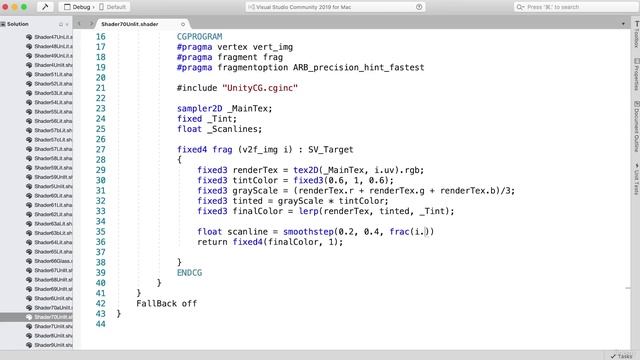
Task: Select the Shader70Unlit.shader editor tab
Action: [x=130, y=24]
